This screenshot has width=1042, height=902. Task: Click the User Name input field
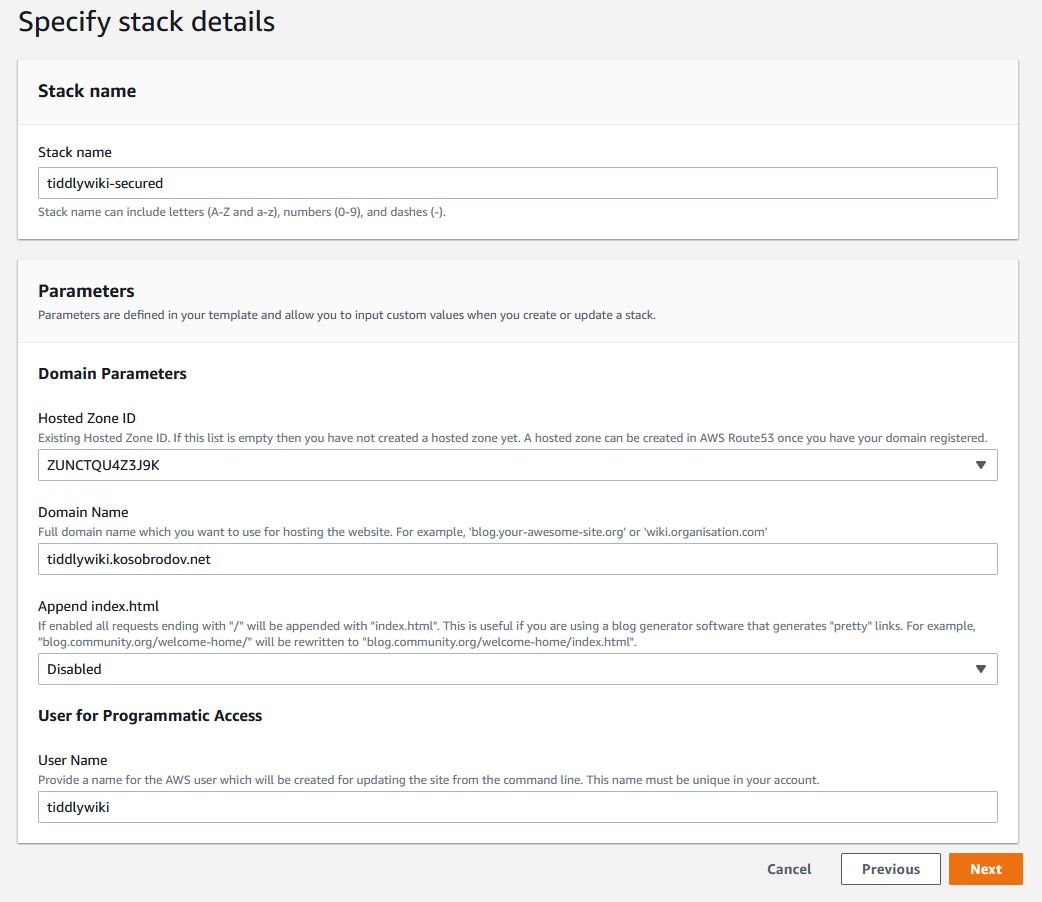[x=517, y=807]
